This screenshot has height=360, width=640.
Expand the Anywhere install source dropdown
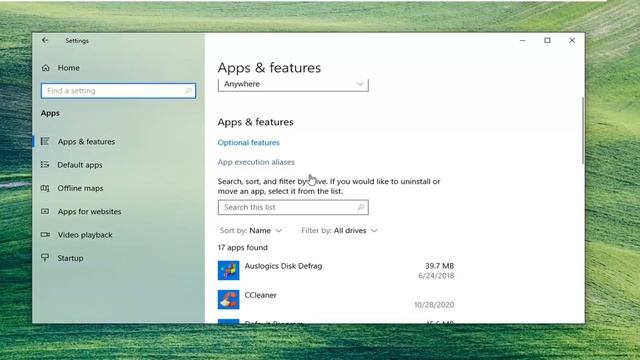click(293, 84)
